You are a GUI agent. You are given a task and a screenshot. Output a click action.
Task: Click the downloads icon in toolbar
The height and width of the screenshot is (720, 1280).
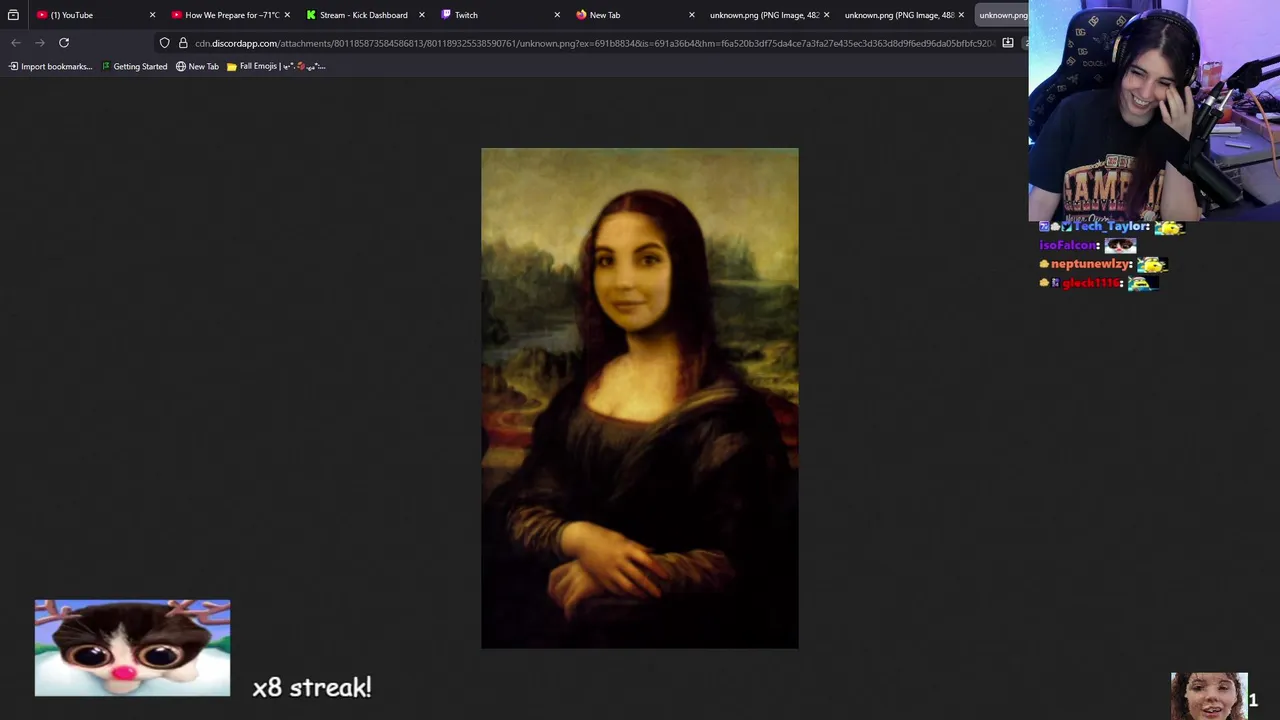pos(1008,43)
